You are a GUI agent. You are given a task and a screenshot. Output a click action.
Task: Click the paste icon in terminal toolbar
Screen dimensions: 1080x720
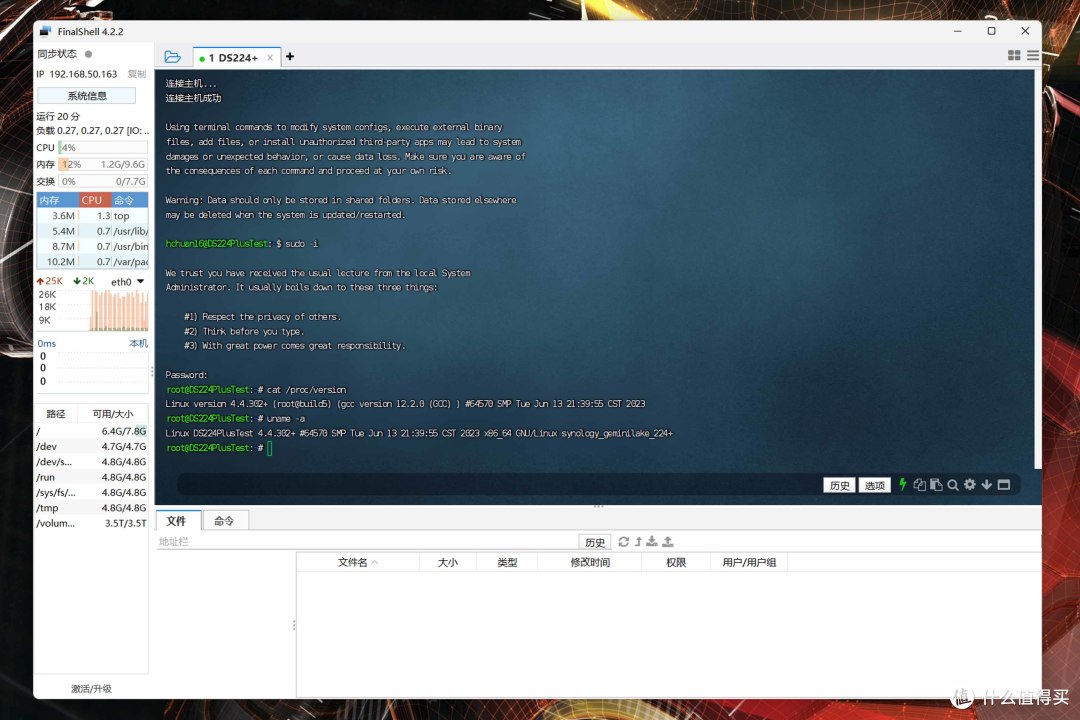[935, 485]
